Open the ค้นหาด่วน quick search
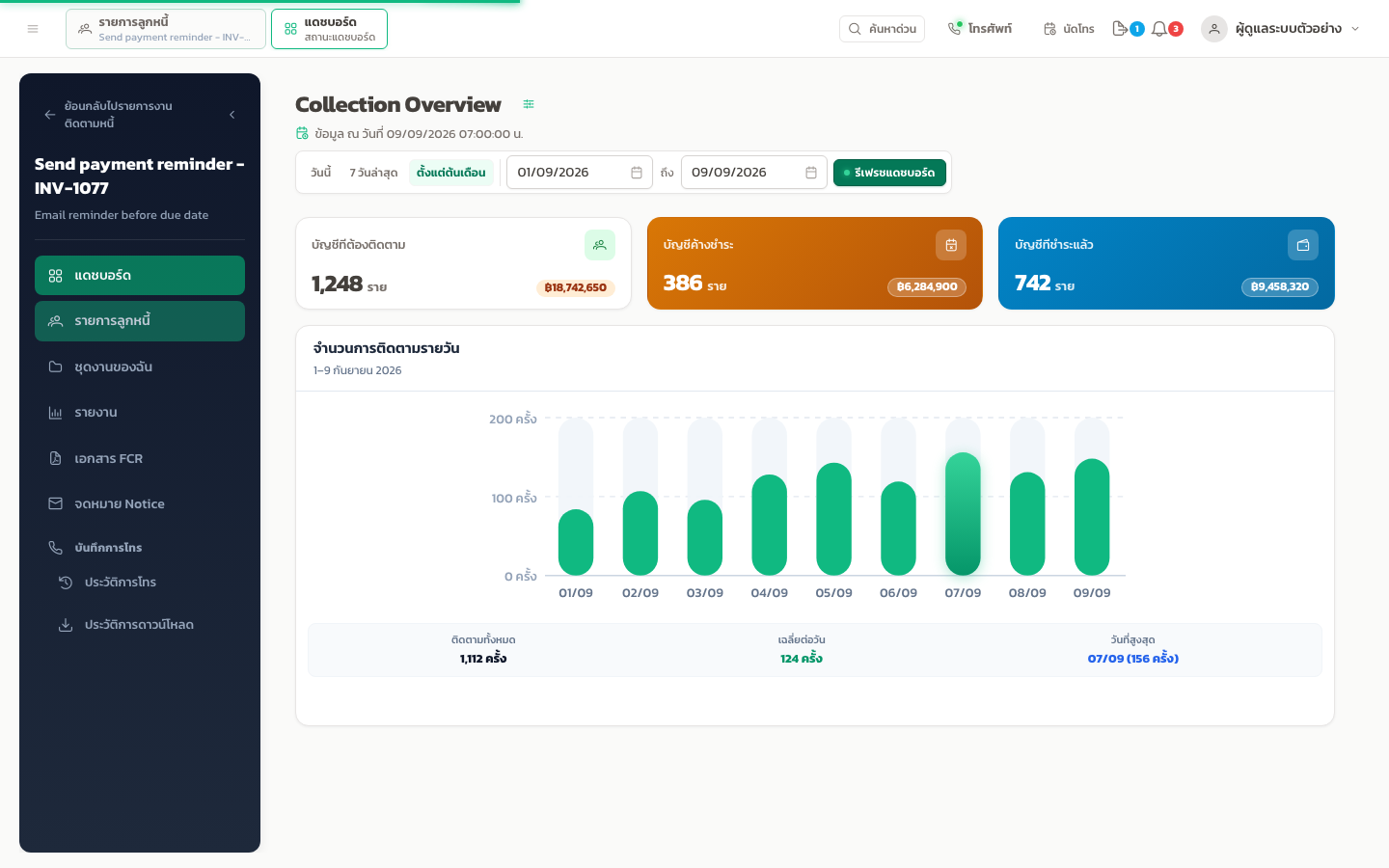This screenshot has width=1389, height=868. click(882, 29)
